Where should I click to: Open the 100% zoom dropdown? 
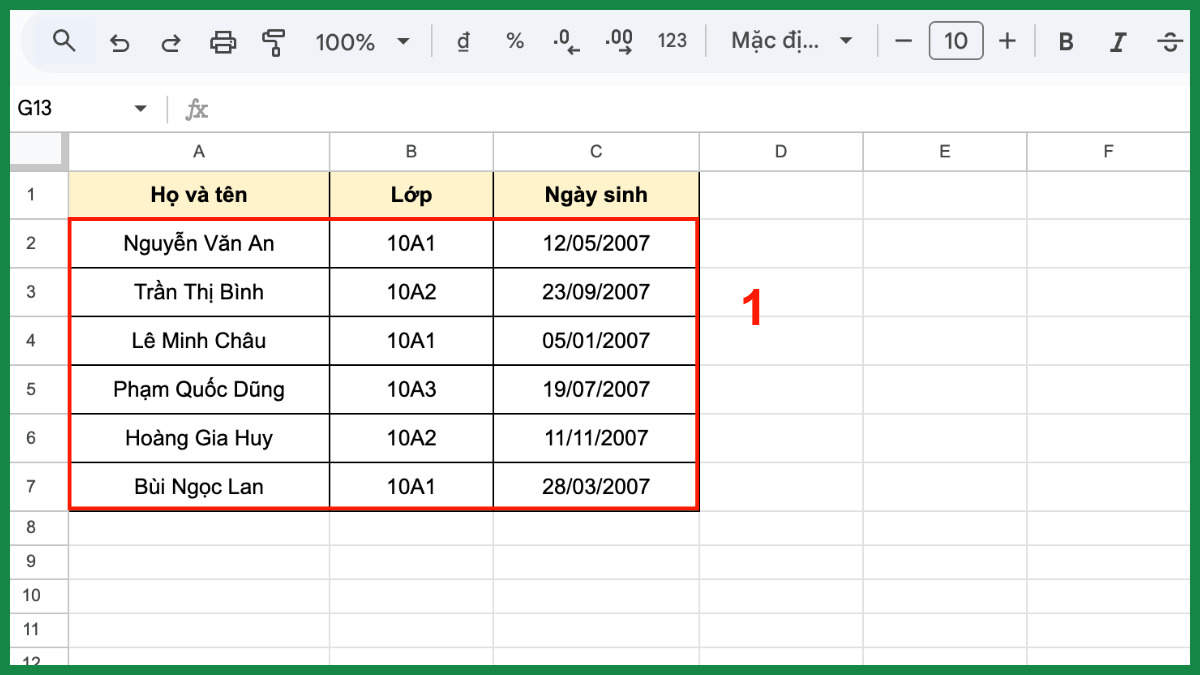point(363,42)
